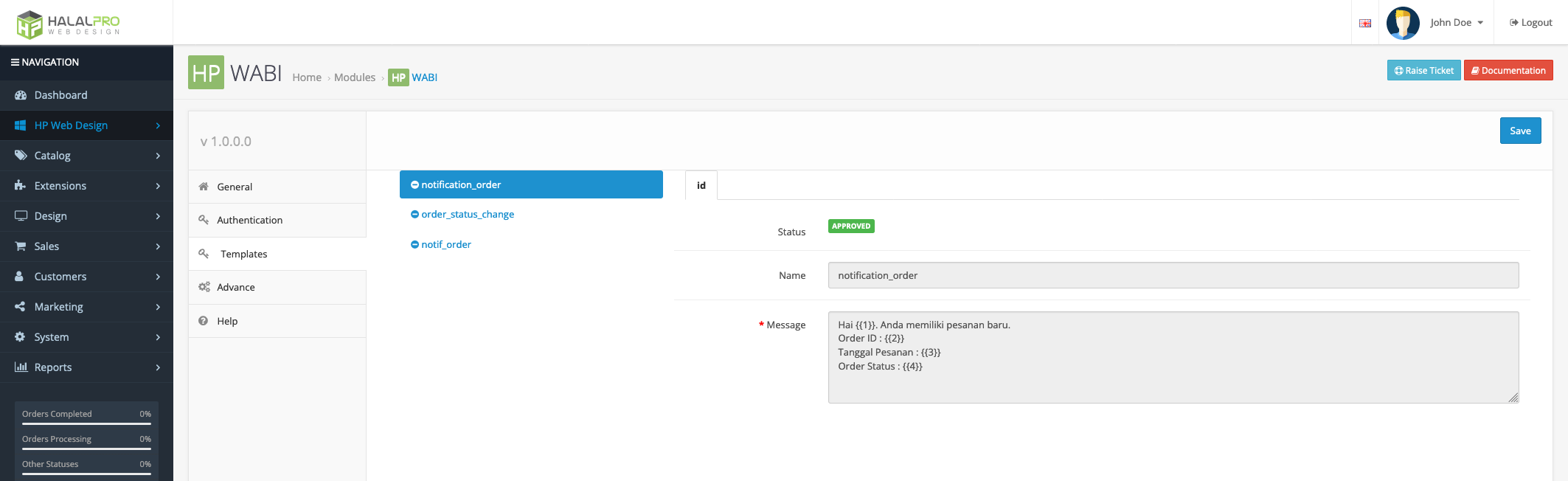Image resolution: width=1568 pixels, height=481 pixels.
Task: Click the circle icon beside notif_order
Action: (x=414, y=245)
